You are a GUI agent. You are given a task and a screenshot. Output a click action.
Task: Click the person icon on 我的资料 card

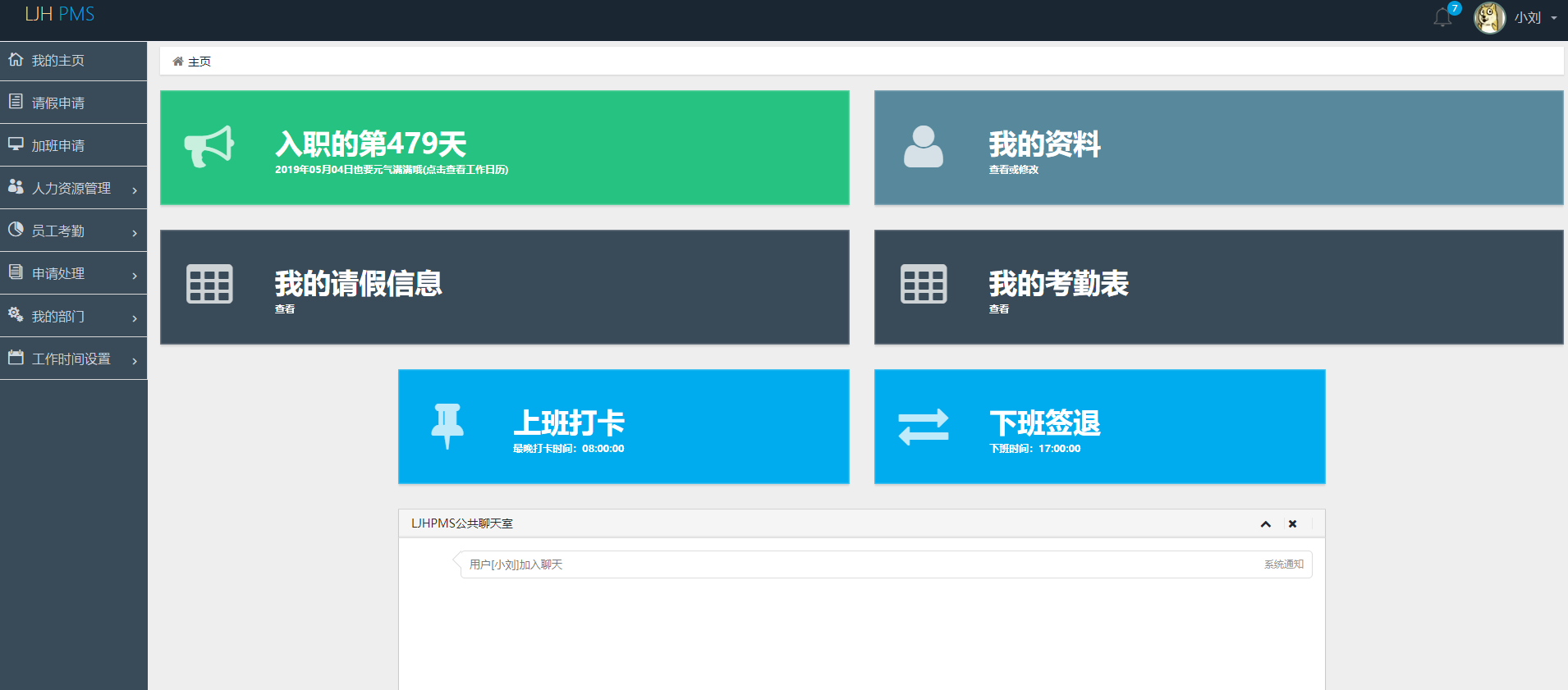pyautogui.click(x=924, y=147)
